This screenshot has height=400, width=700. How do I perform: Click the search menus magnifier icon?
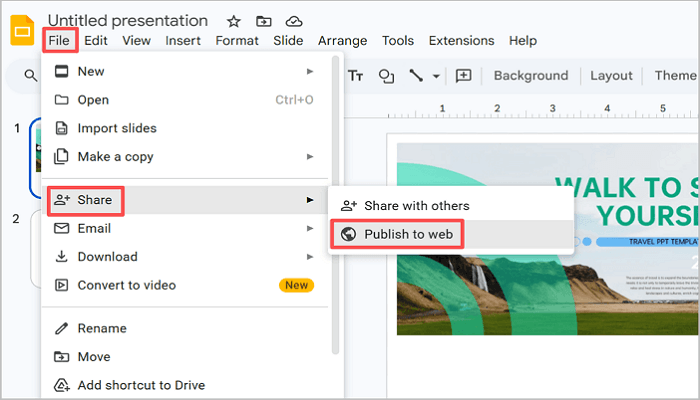[30, 75]
